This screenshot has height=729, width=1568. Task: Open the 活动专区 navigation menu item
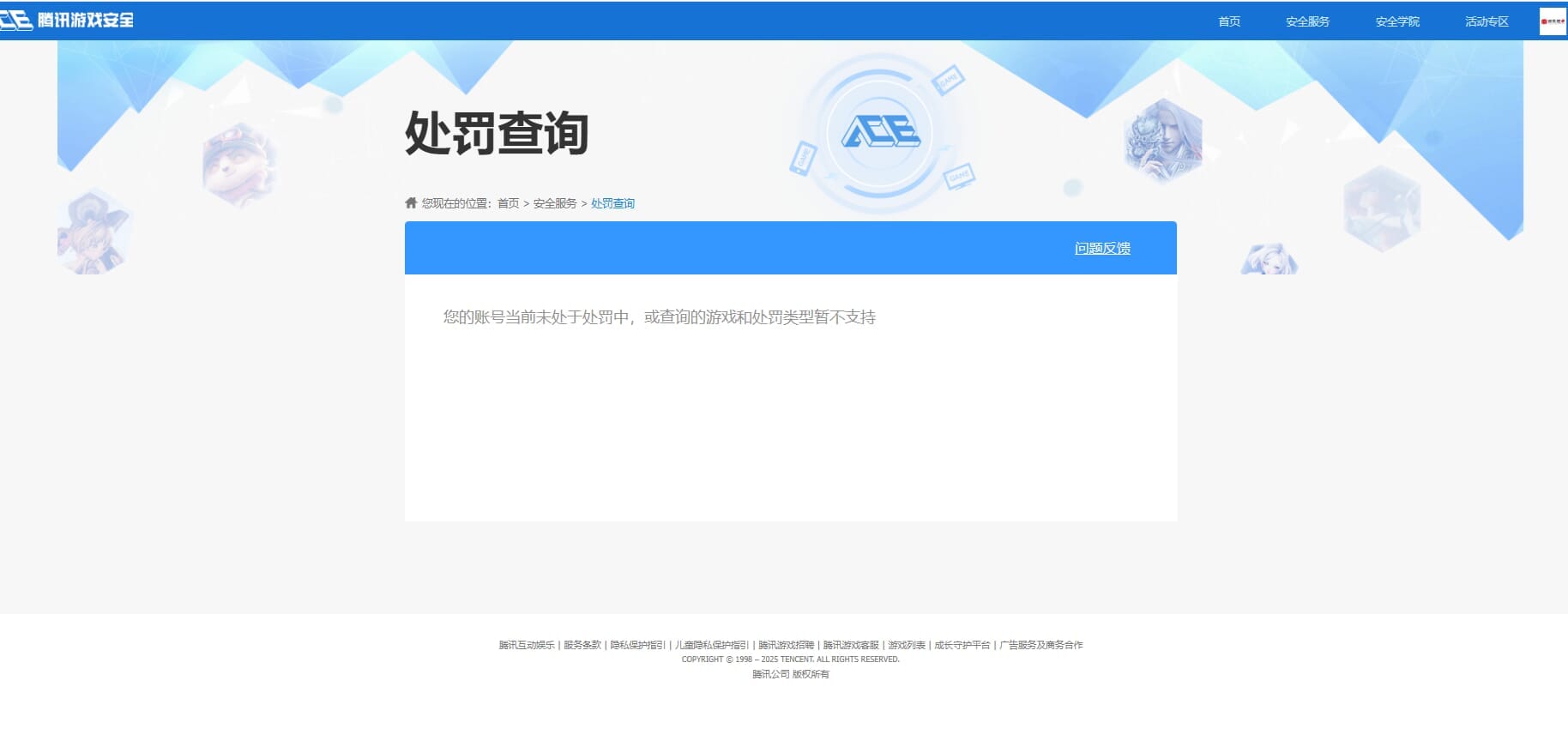1487,21
